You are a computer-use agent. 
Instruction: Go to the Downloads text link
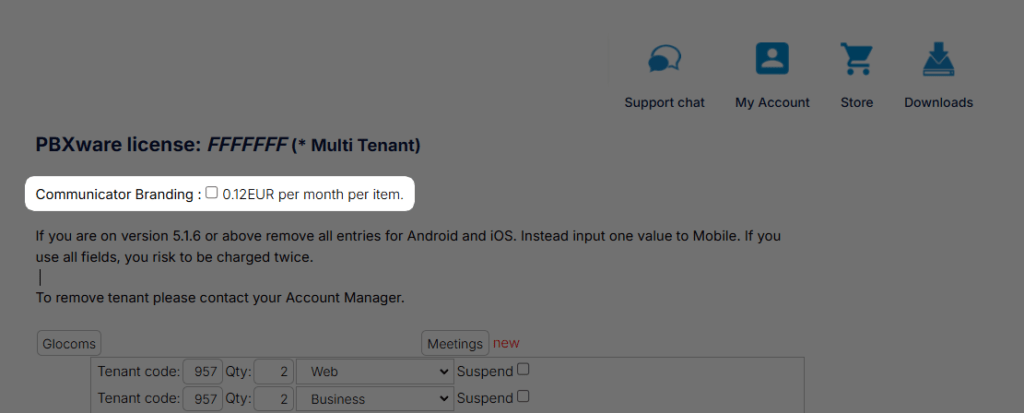pos(938,103)
